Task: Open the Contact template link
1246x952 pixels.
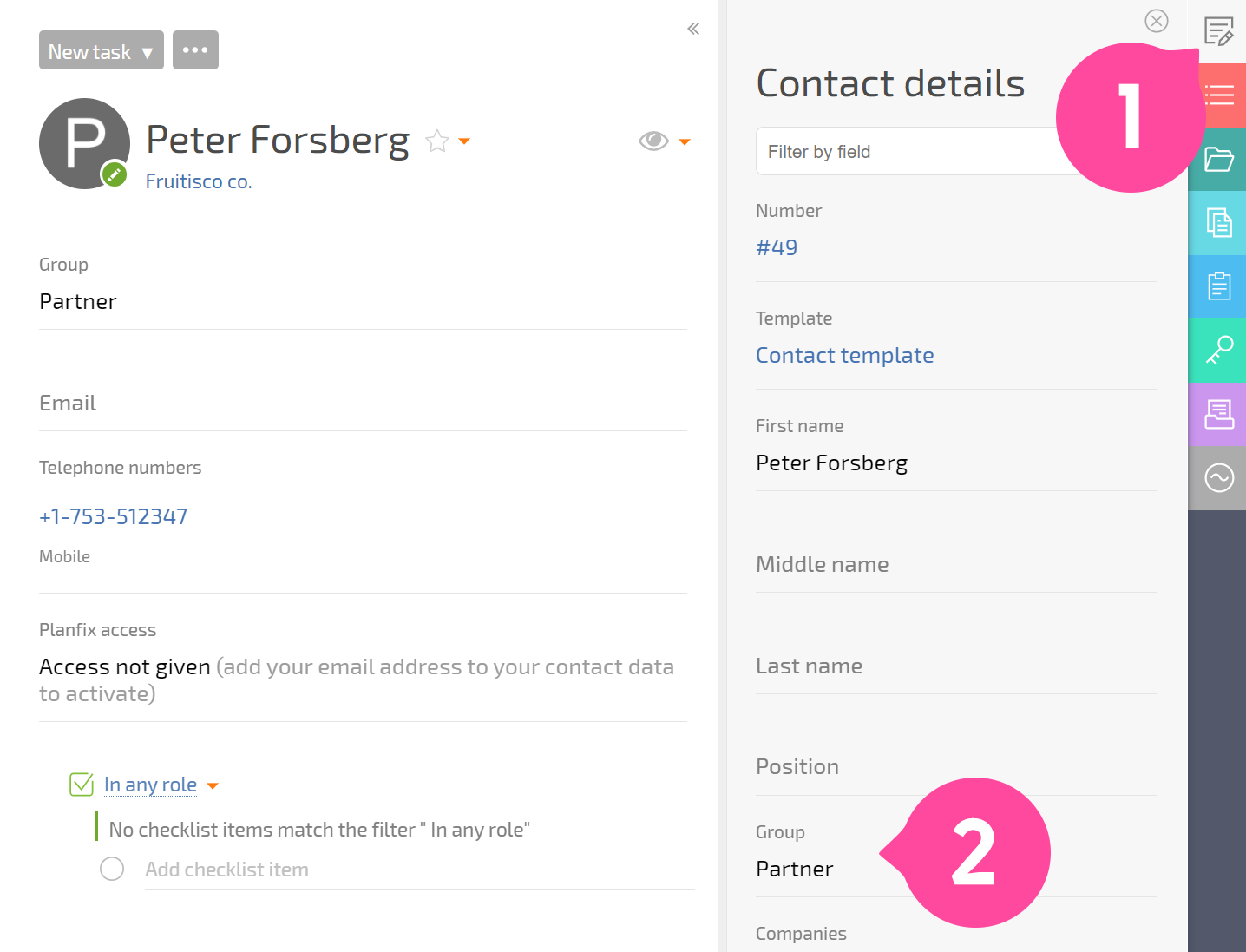Action: (x=844, y=355)
